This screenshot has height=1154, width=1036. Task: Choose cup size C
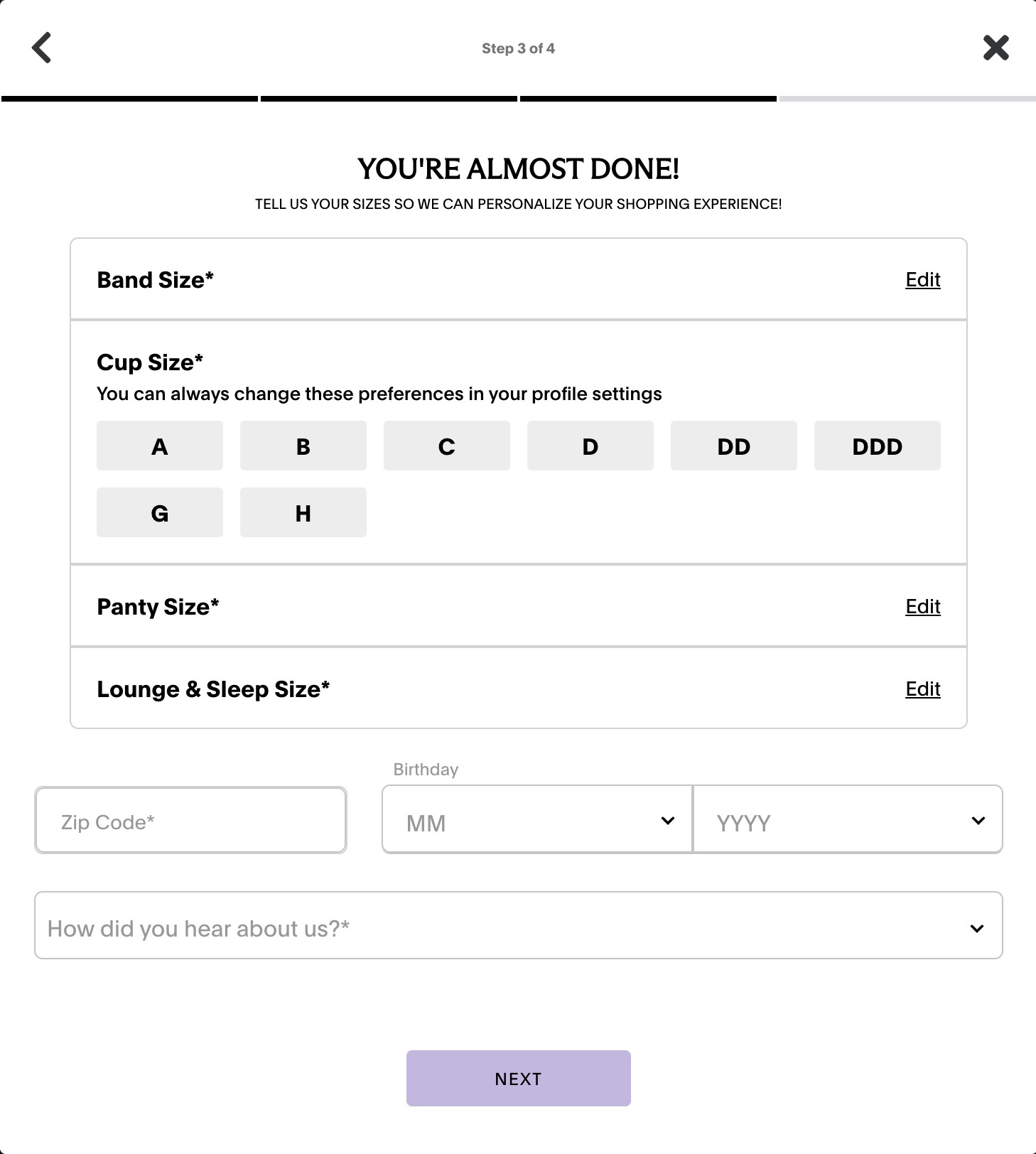click(446, 446)
